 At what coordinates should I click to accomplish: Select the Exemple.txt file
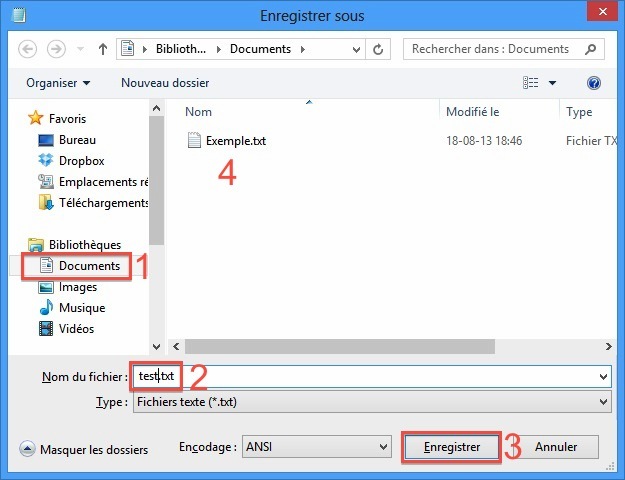(x=235, y=141)
